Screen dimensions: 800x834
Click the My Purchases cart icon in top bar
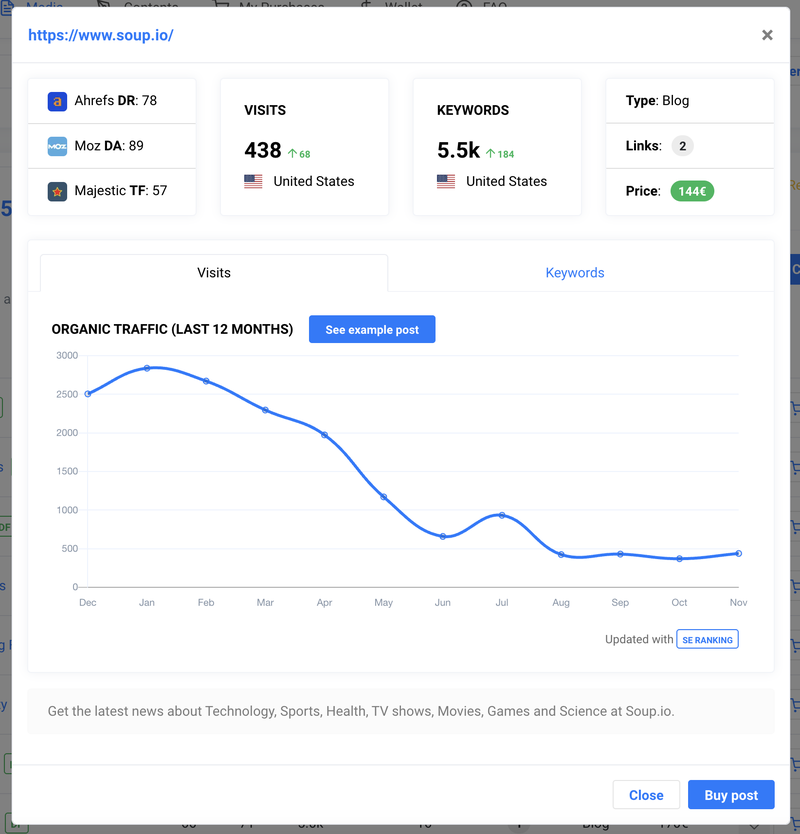point(221,5)
